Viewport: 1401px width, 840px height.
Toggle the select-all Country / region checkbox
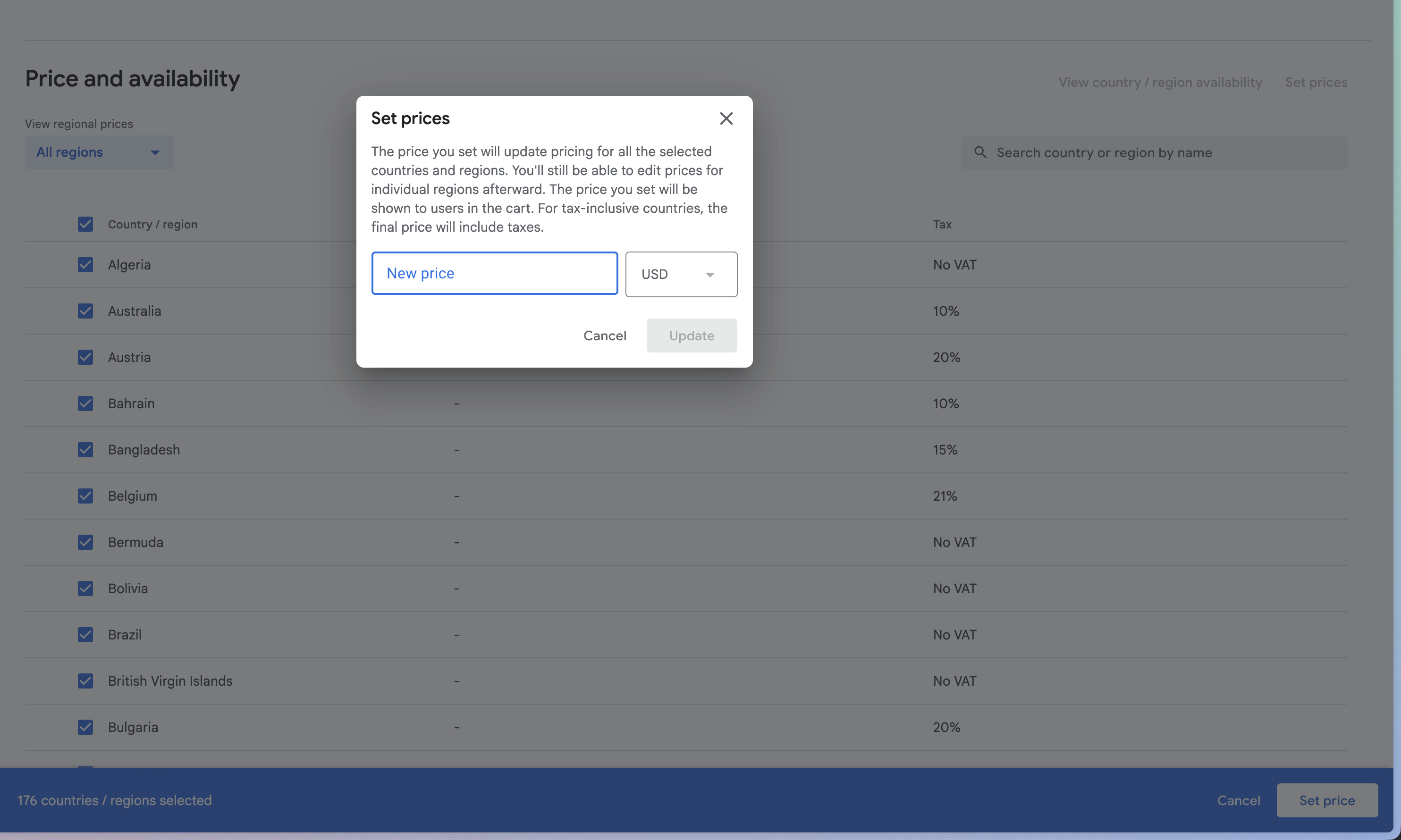pyautogui.click(x=85, y=224)
